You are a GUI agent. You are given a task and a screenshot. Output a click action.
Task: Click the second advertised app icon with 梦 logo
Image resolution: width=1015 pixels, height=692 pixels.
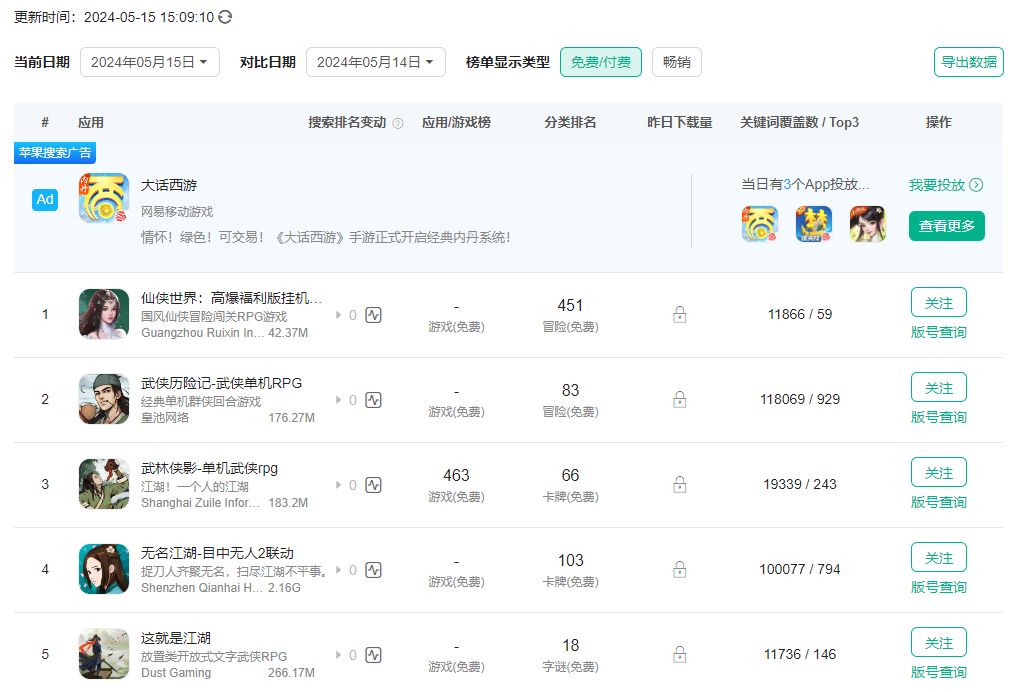click(x=814, y=224)
